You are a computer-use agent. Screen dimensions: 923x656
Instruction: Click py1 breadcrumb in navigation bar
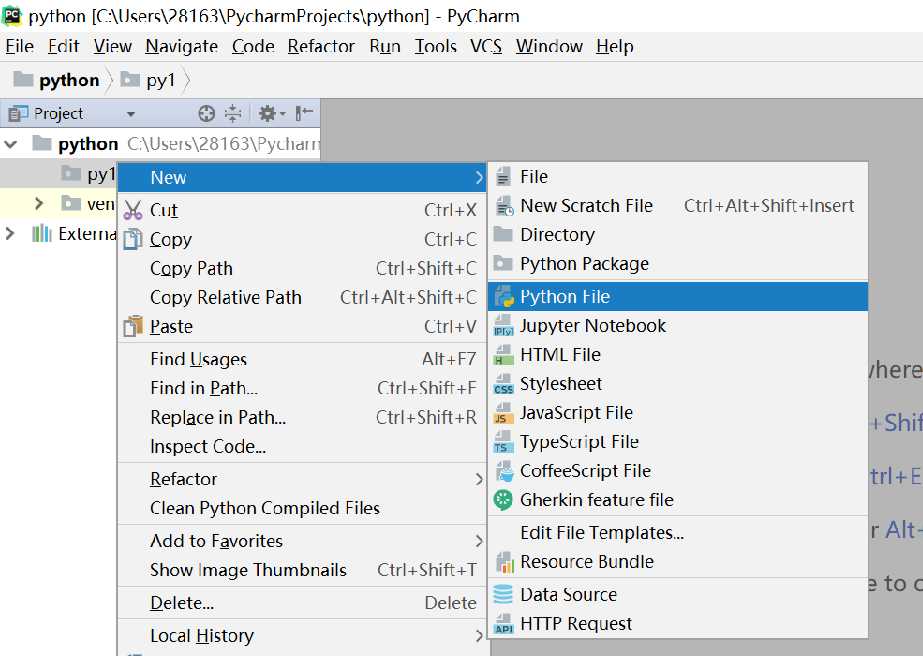coord(148,80)
